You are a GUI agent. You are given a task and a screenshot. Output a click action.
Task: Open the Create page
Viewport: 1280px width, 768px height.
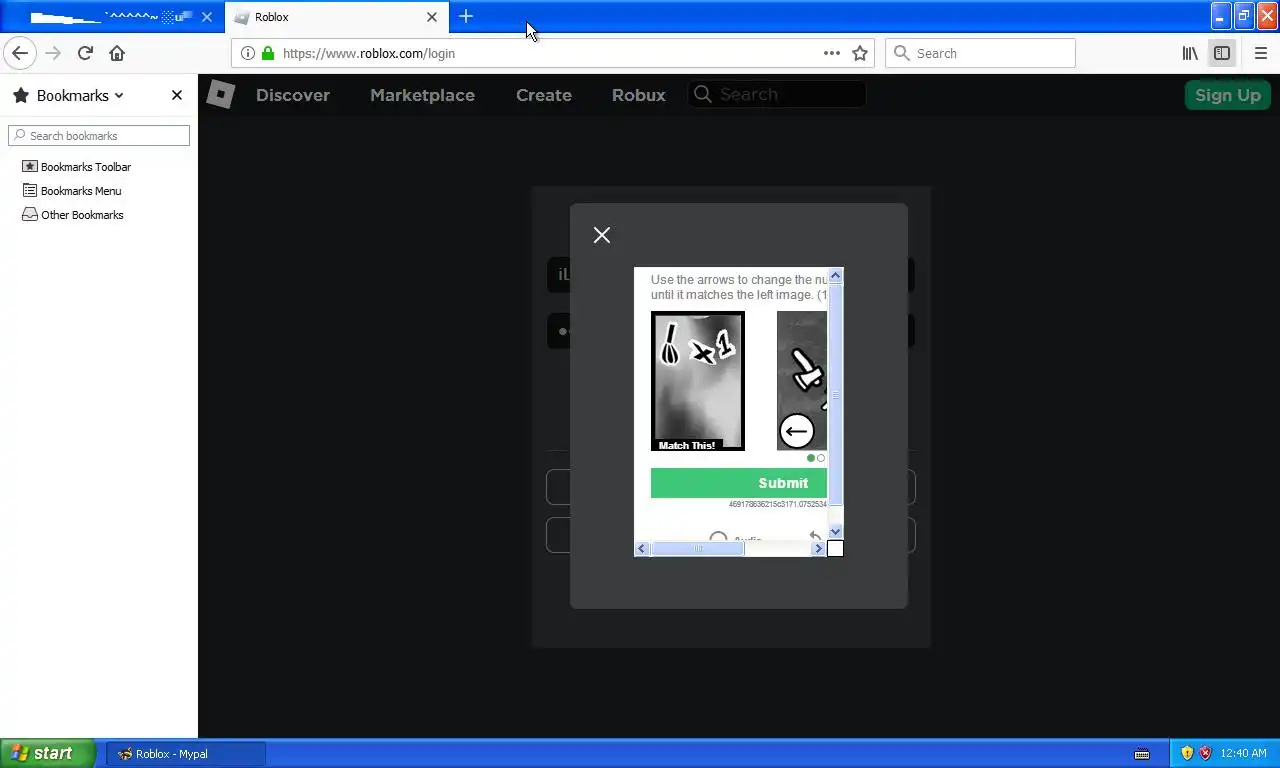coord(544,95)
